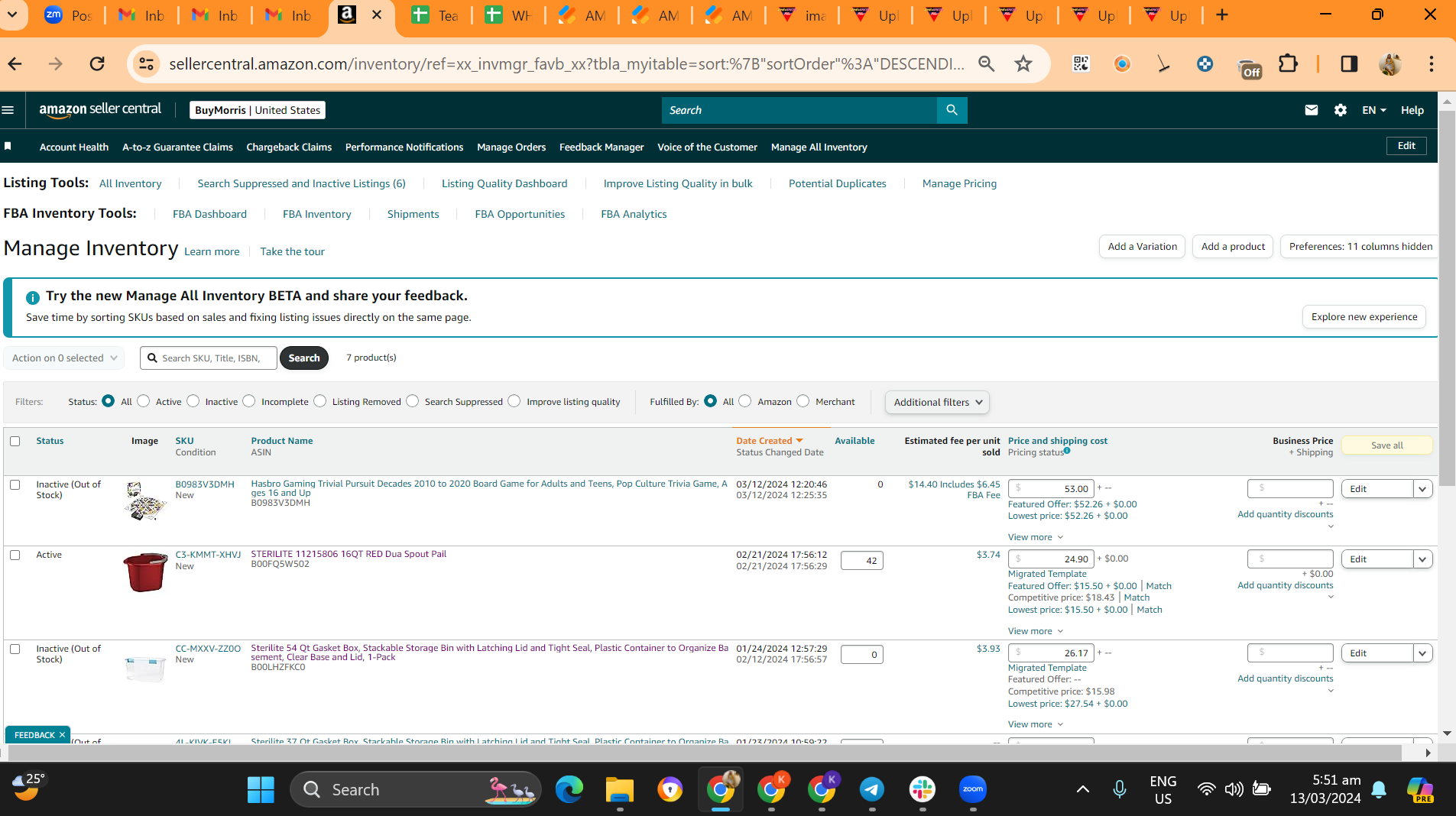Screen dimensions: 1456x816
Task: Open the Seller Central hamburger menu
Action: pyautogui.click(x=8, y=110)
